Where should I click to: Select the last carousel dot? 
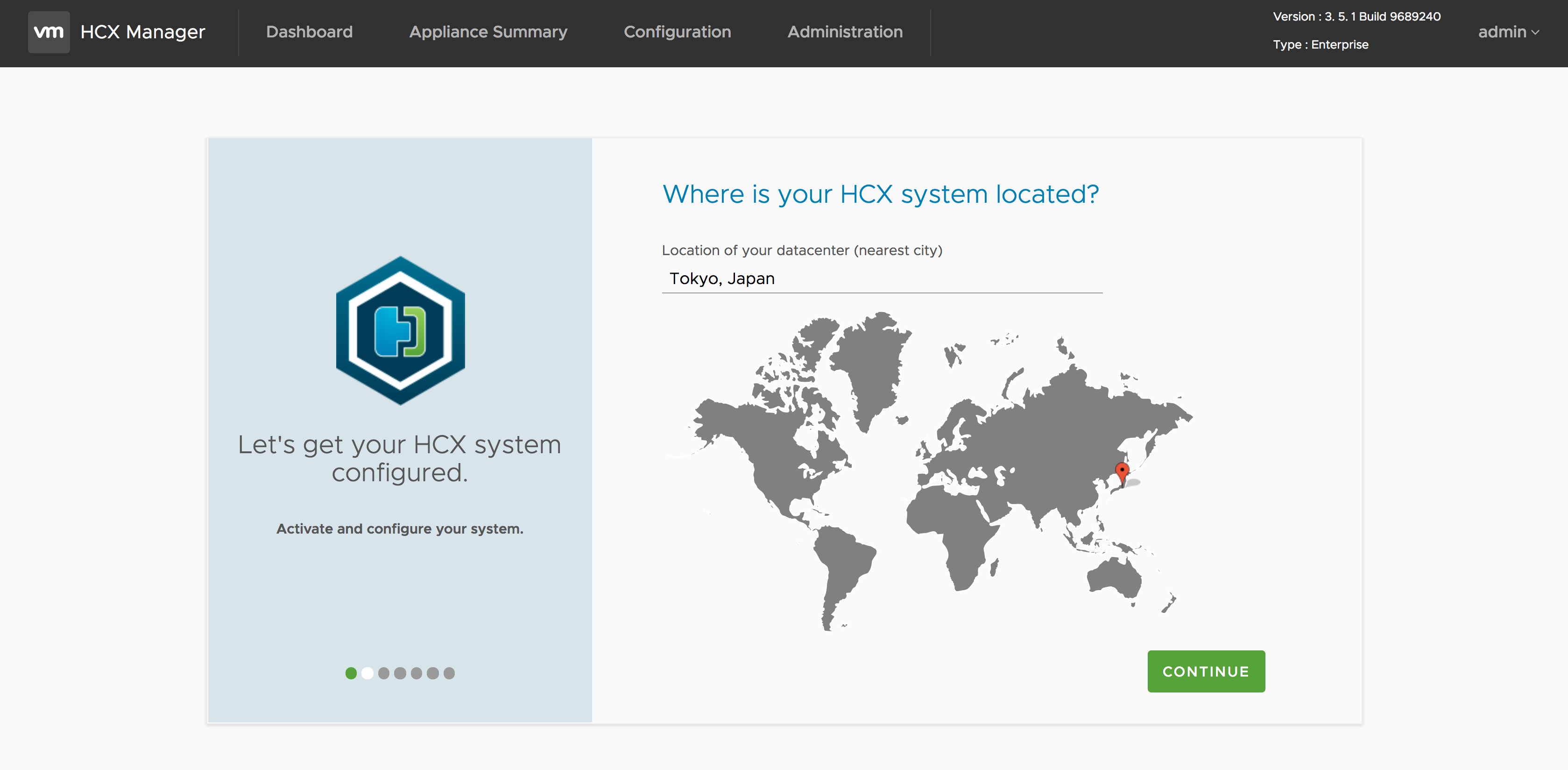click(449, 674)
